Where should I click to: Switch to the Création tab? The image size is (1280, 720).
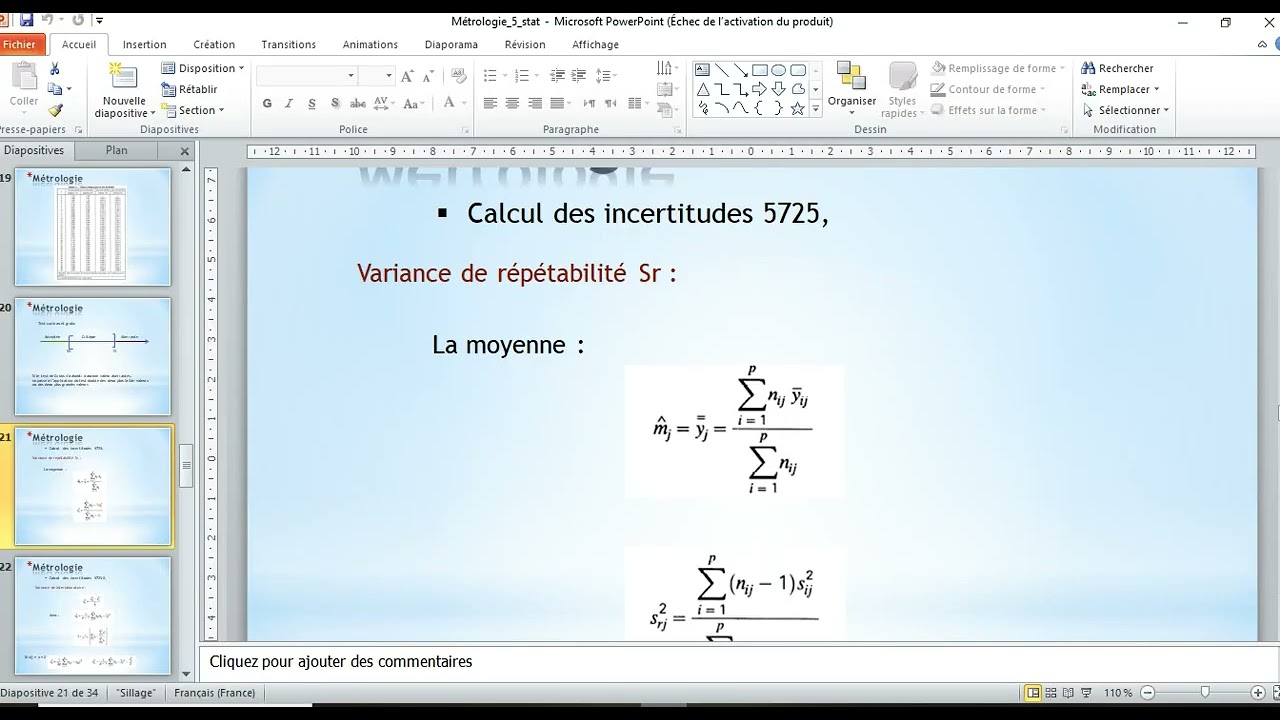[214, 44]
